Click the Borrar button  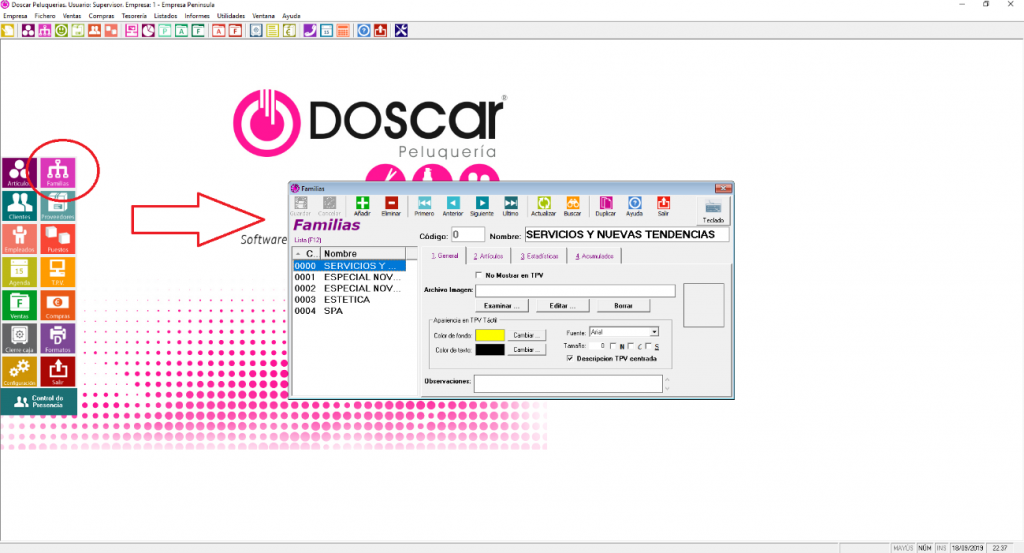click(x=623, y=306)
